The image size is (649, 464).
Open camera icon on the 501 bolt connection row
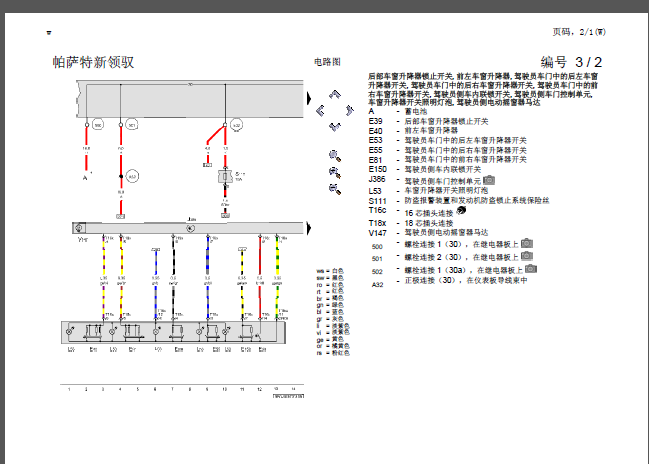point(526,256)
